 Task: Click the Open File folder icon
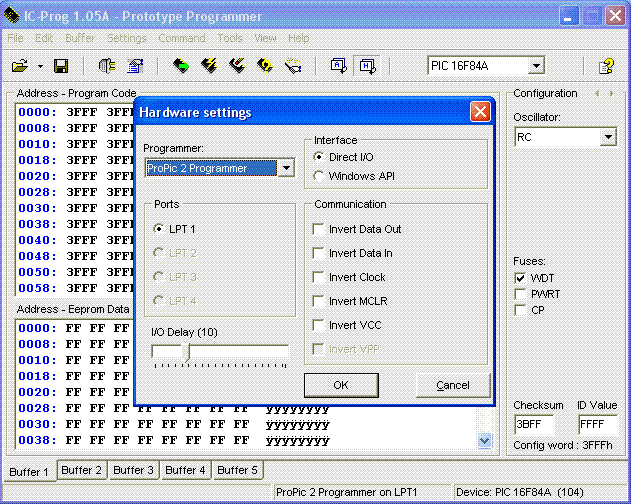click(x=20, y=66)
